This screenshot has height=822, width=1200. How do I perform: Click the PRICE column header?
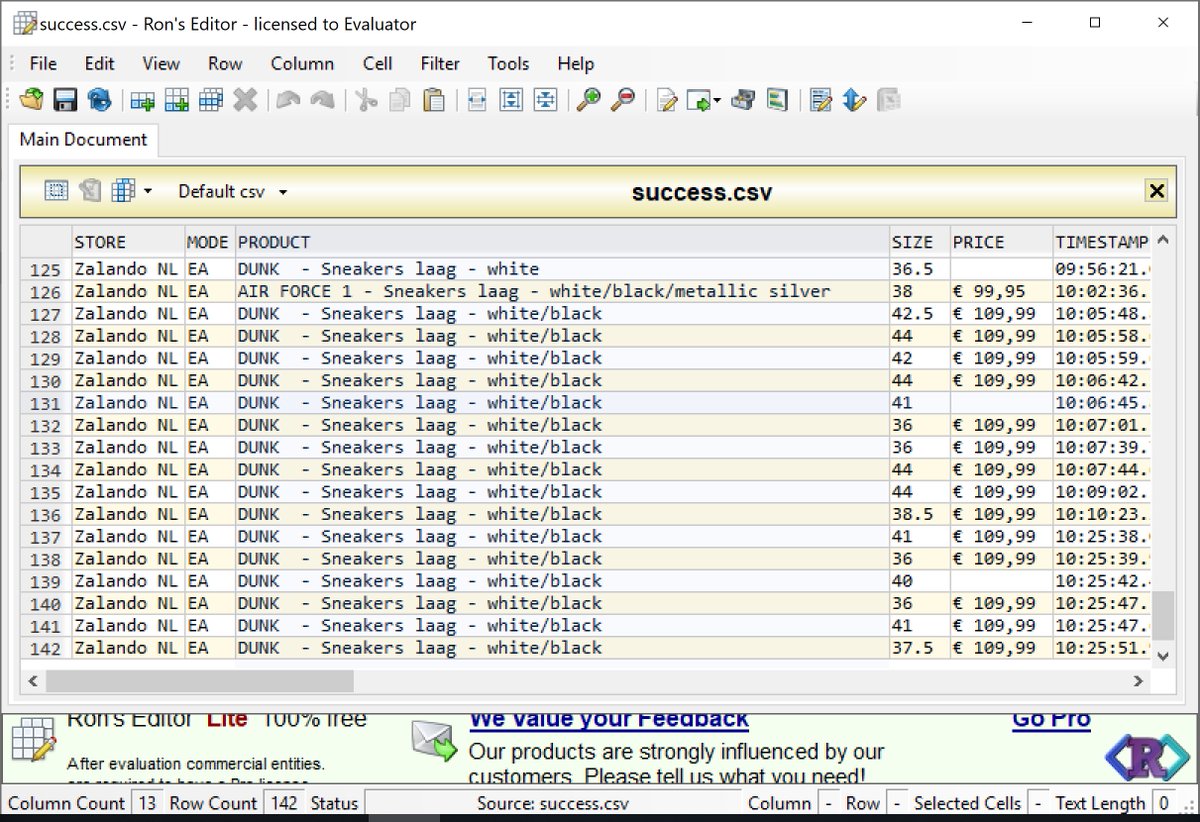pyautogui.click(x=1001, y=242)
